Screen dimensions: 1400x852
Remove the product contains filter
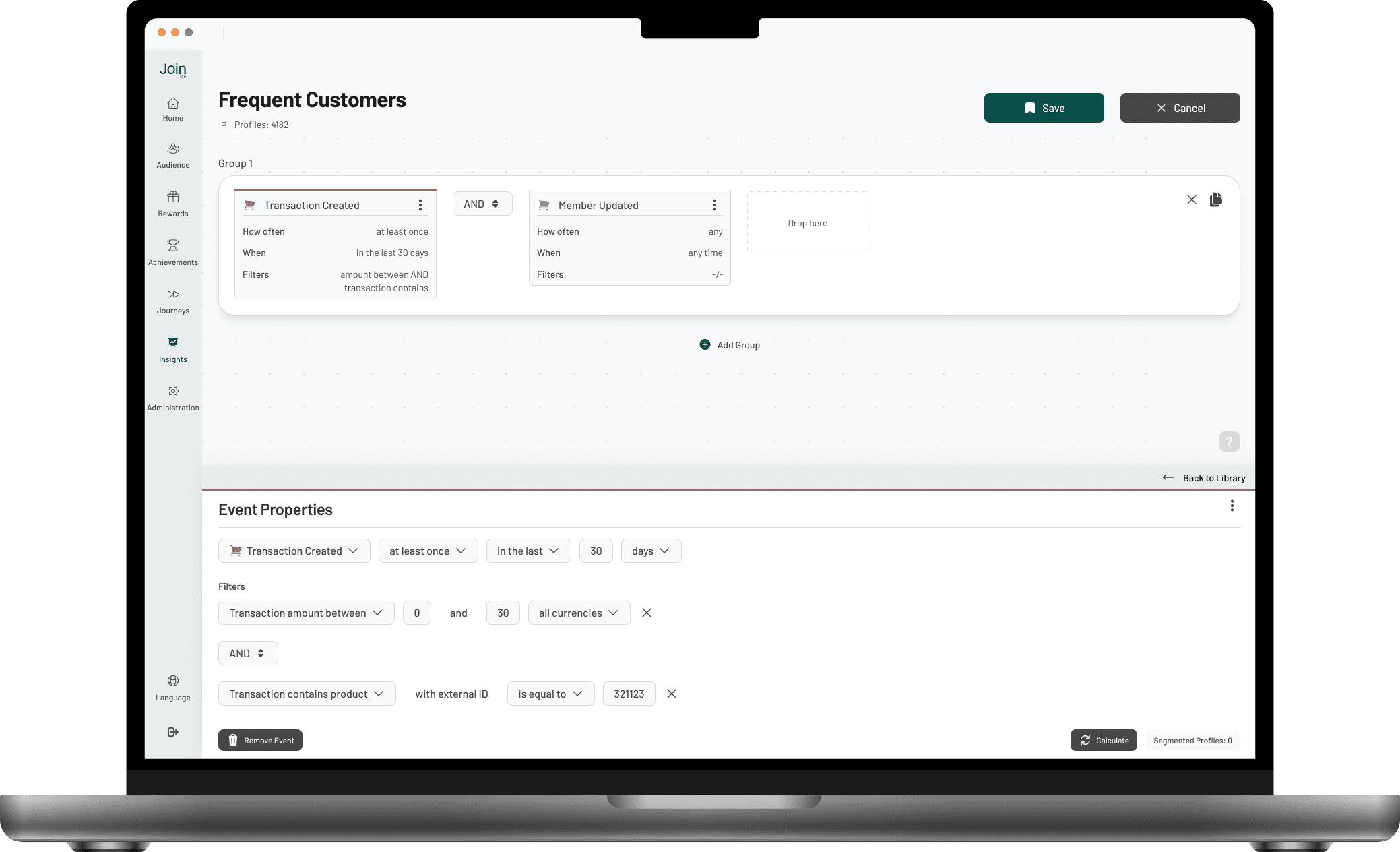click(x=672, y=694)
